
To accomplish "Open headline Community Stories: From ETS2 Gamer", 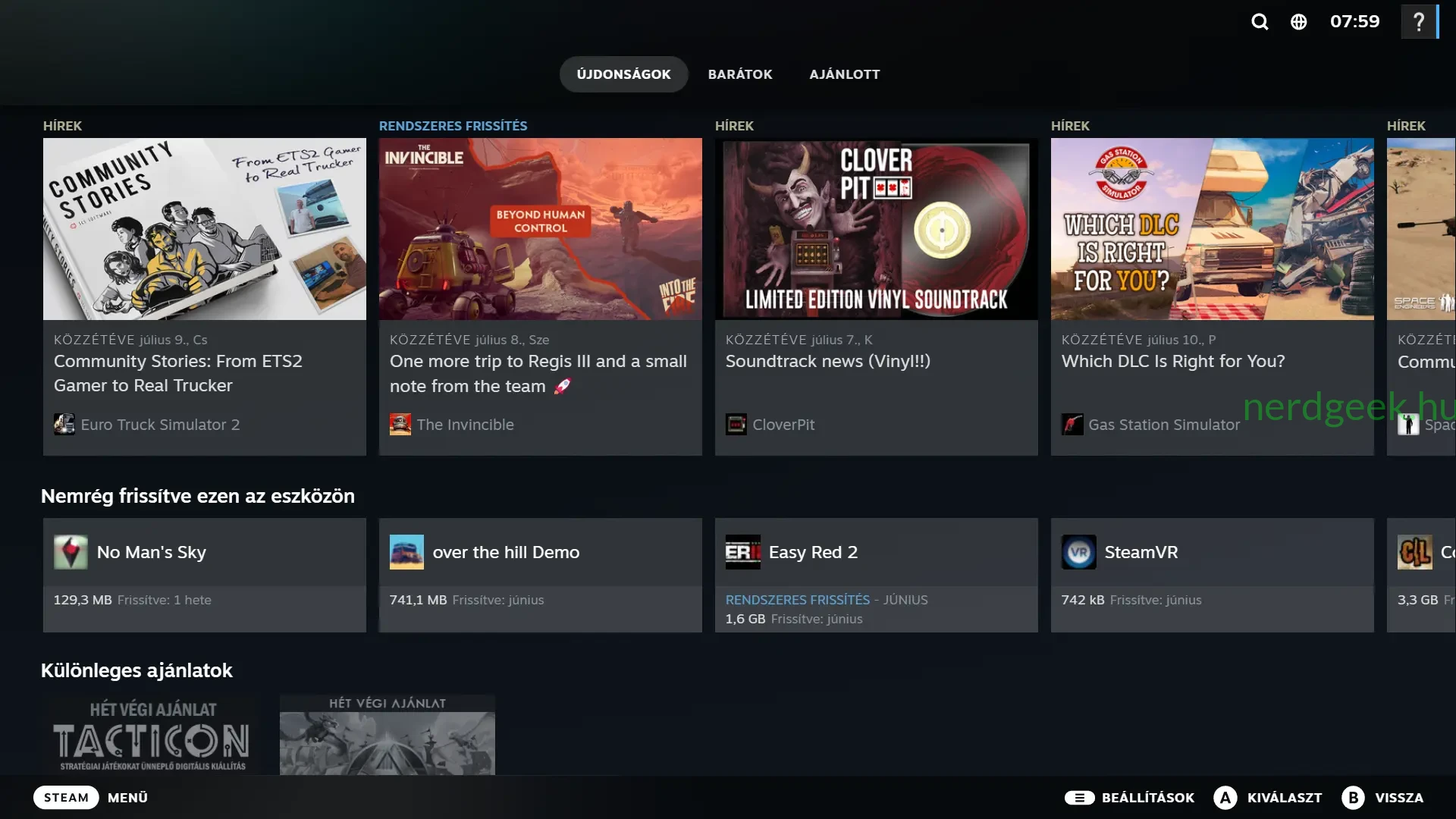I will pyautogui.click(x=178, y=373).
